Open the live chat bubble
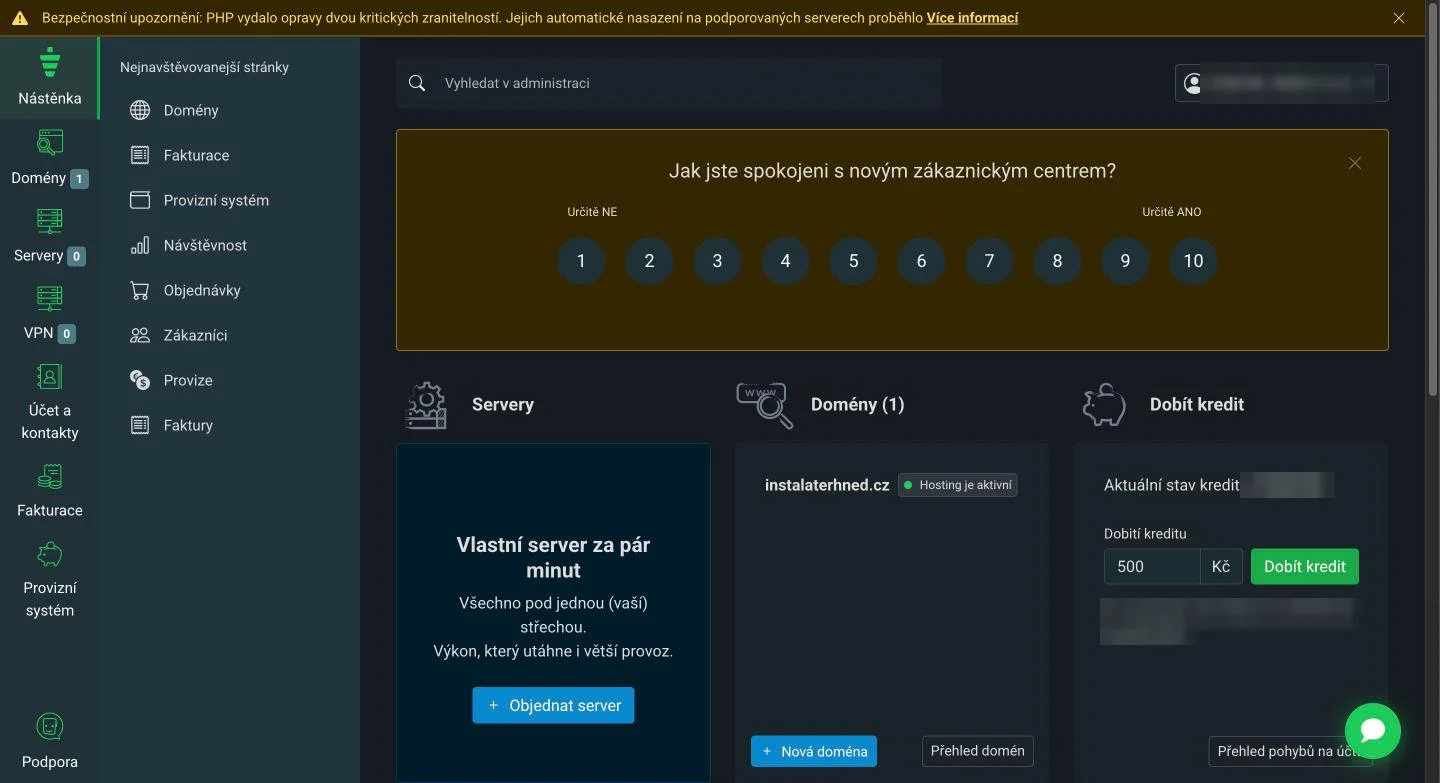This screenshot has height=783, width=1440. click(1373, 730)
